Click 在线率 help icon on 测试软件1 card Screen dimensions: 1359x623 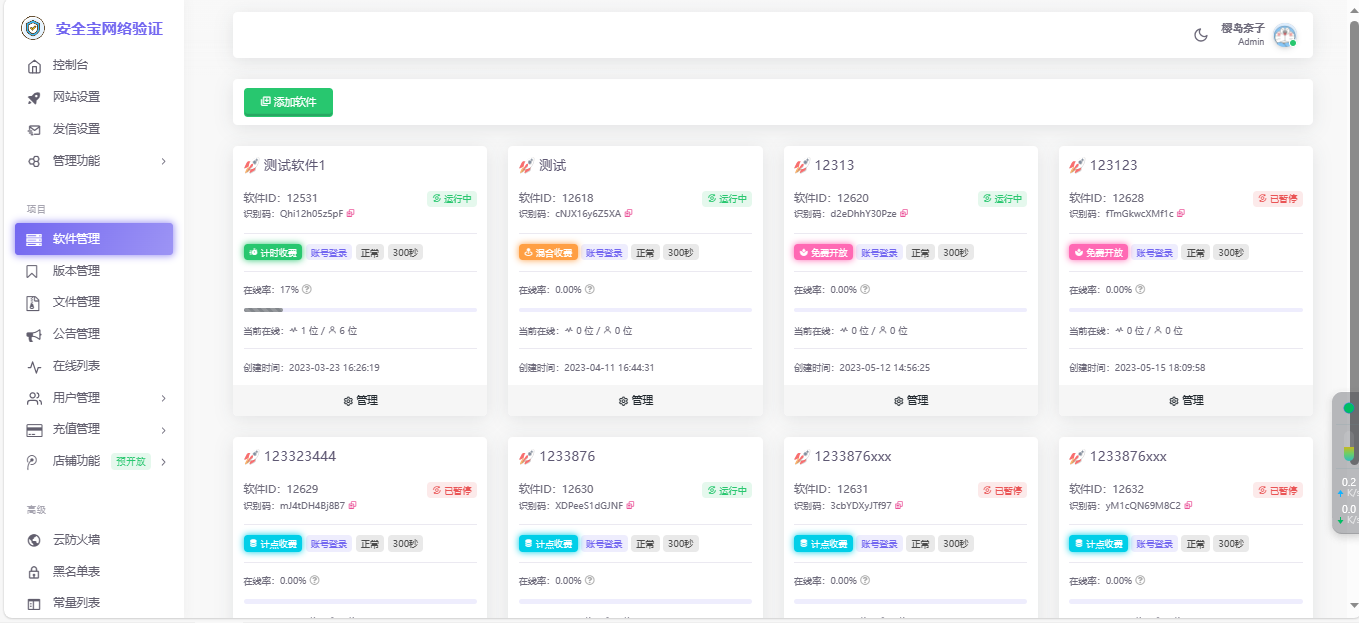(307, 289)
